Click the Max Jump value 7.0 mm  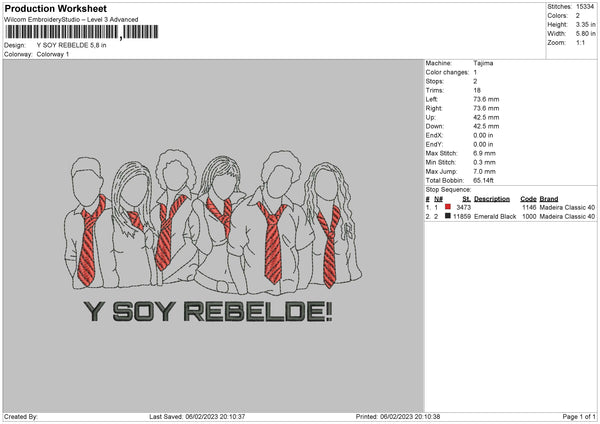[x=484, y=171]
